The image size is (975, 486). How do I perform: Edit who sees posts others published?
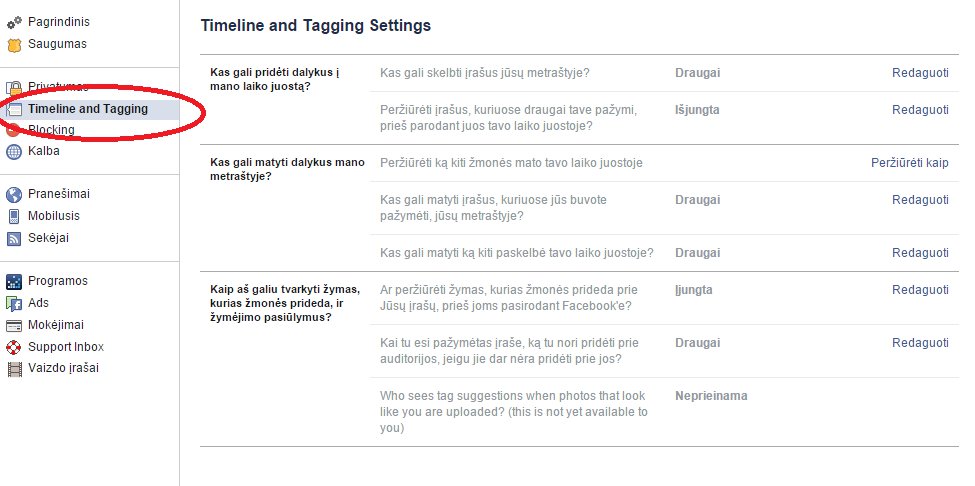[920, 253]
